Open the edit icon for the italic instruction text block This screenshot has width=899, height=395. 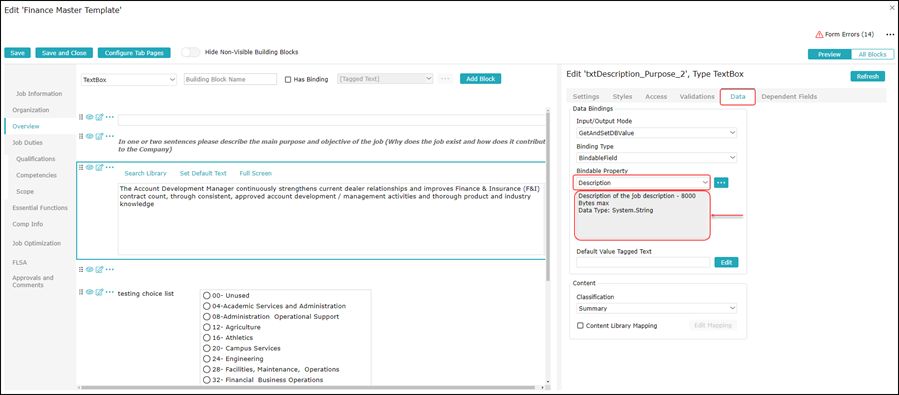[99, 136]
